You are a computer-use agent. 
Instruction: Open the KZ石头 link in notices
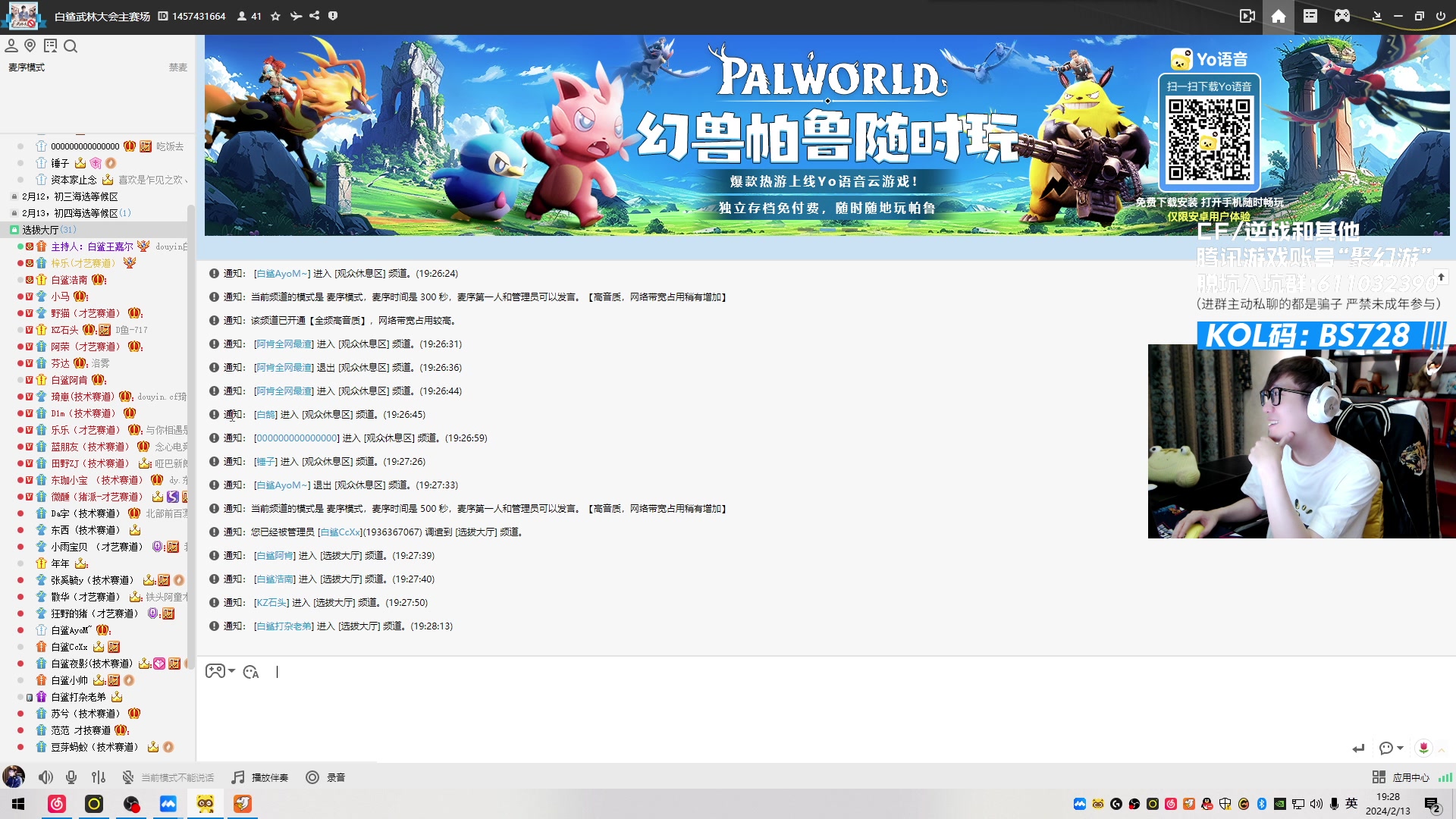click(271, 603)
